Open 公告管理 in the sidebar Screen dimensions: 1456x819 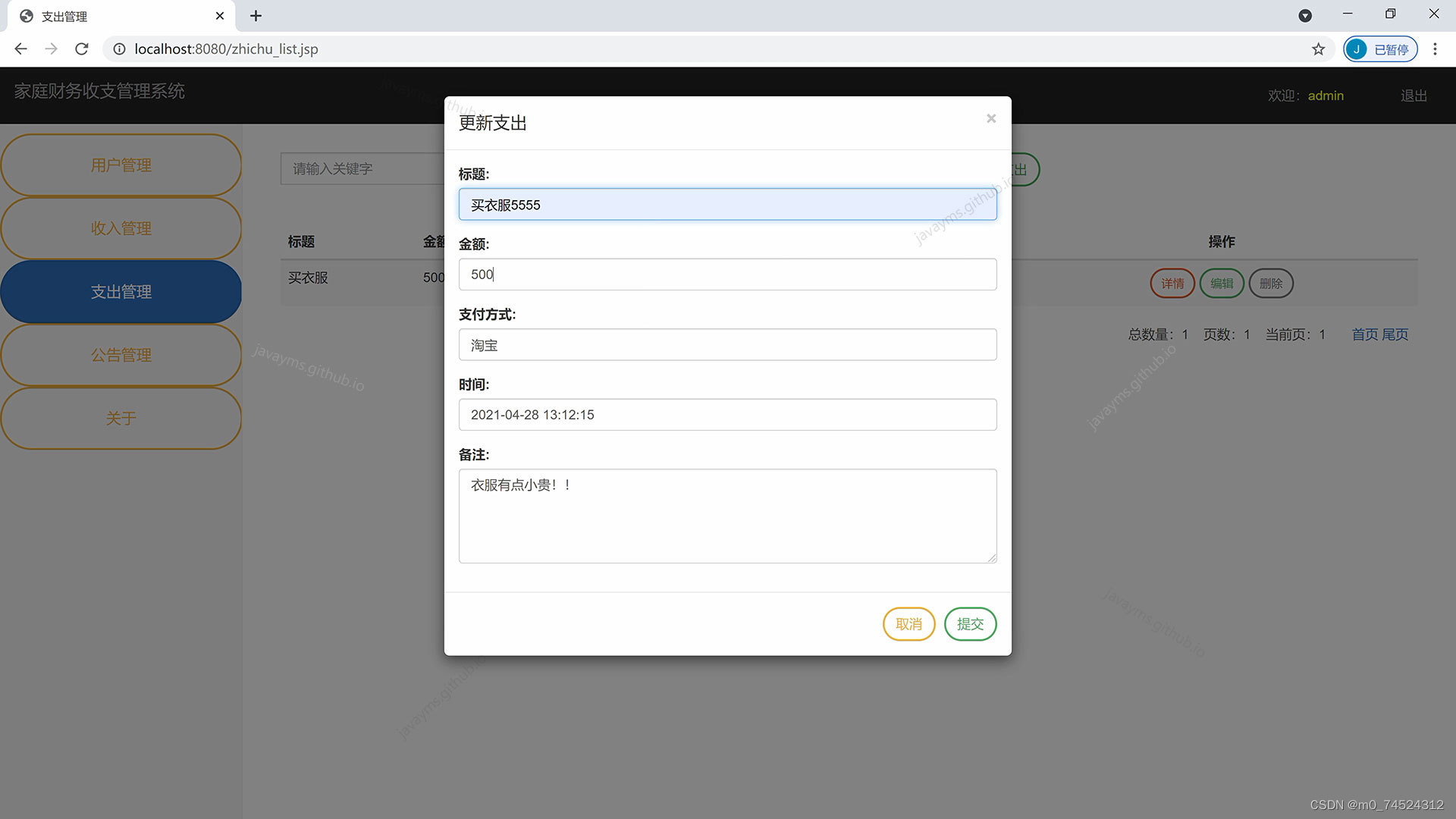point(121,355)
